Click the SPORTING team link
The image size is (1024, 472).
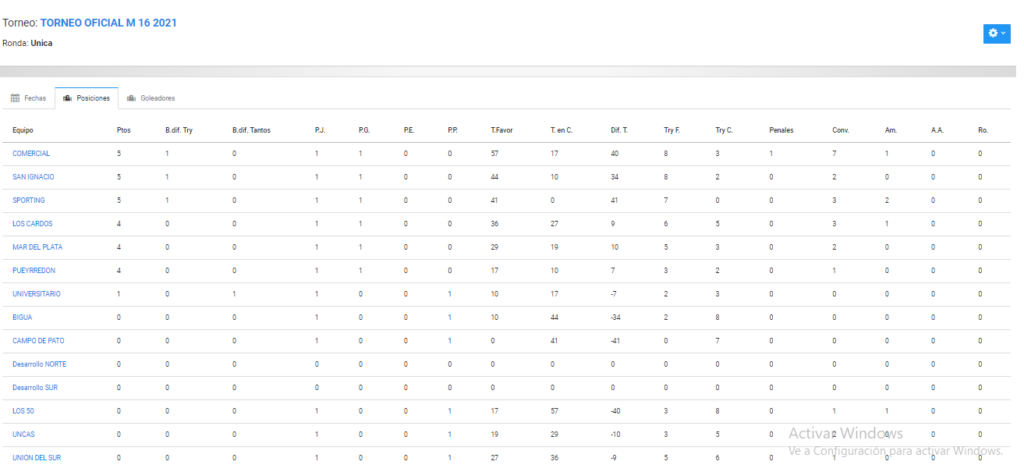29,200
